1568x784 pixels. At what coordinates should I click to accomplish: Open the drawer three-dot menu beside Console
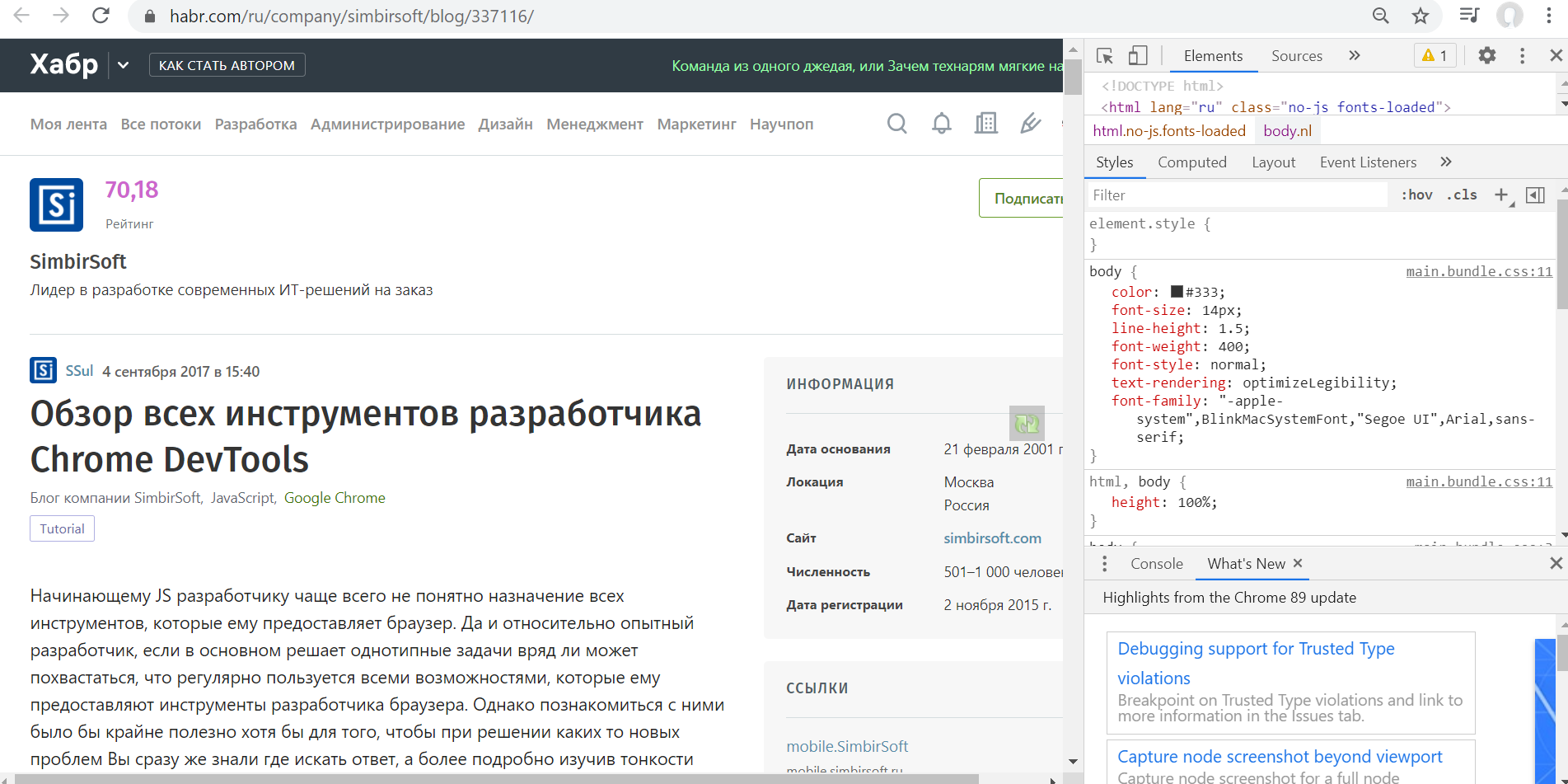(x=1105, y=563)
